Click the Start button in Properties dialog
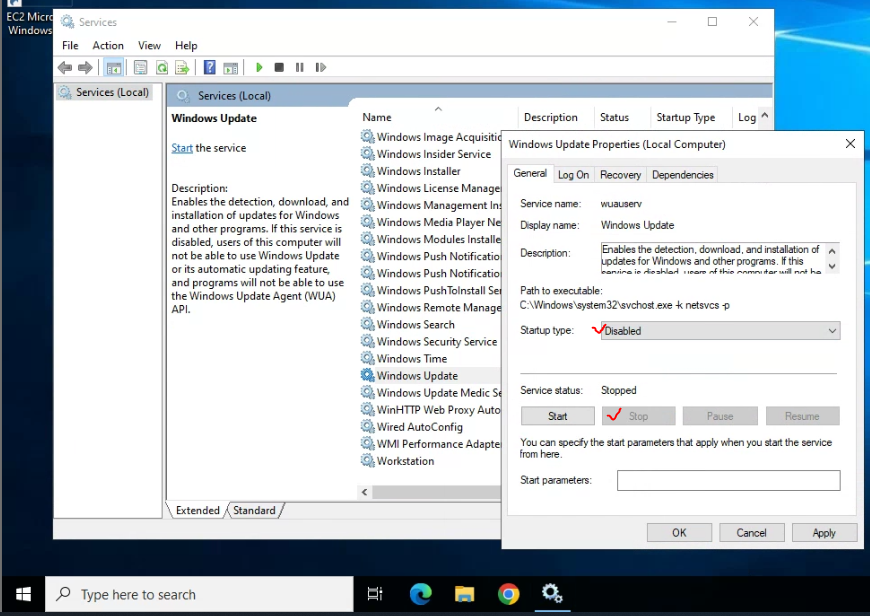The width and height of the screenshot is (870, 616). pos(558,416)
